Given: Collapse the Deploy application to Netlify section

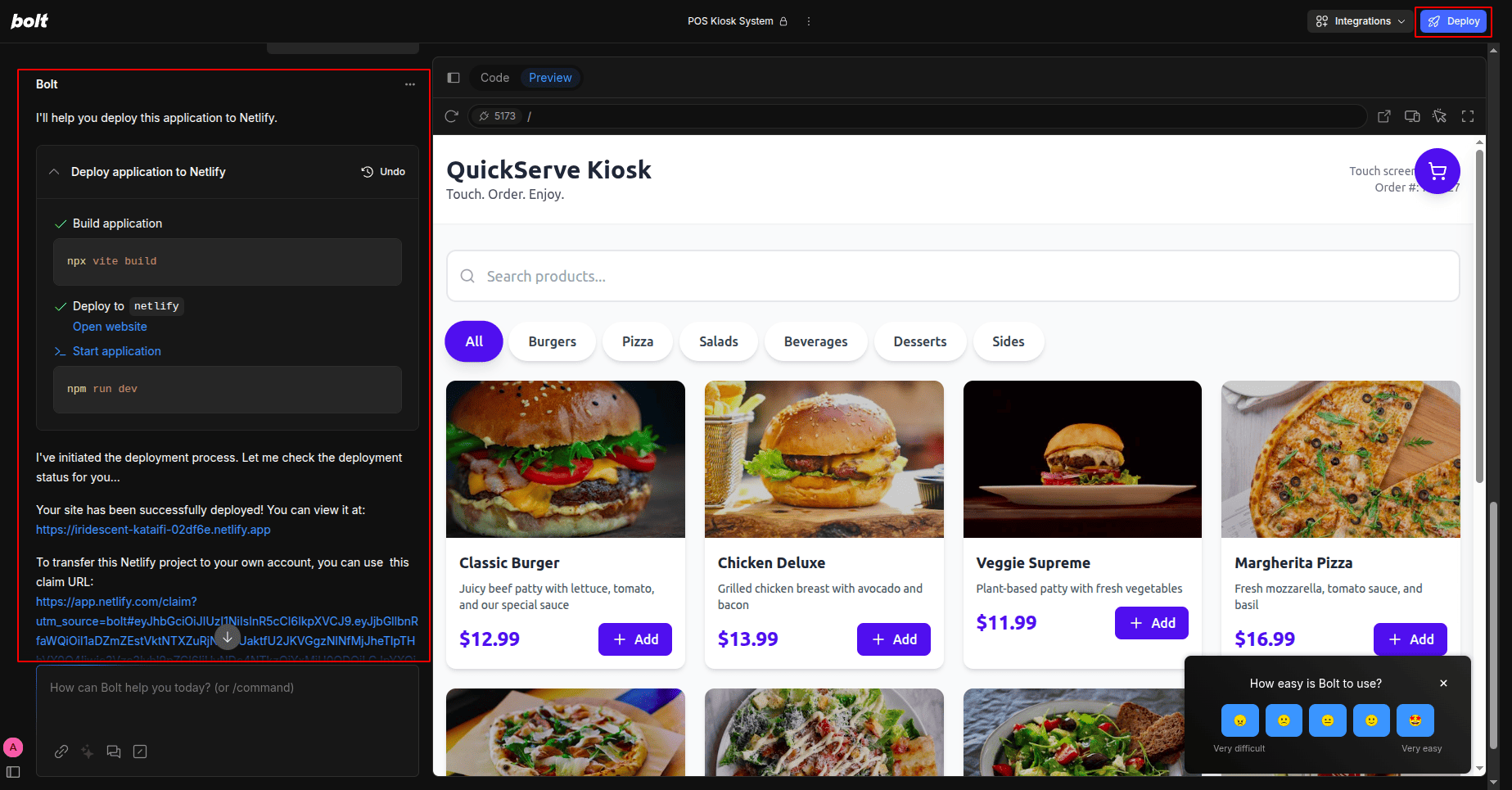Looking at the screenshot, I should 54,172.
